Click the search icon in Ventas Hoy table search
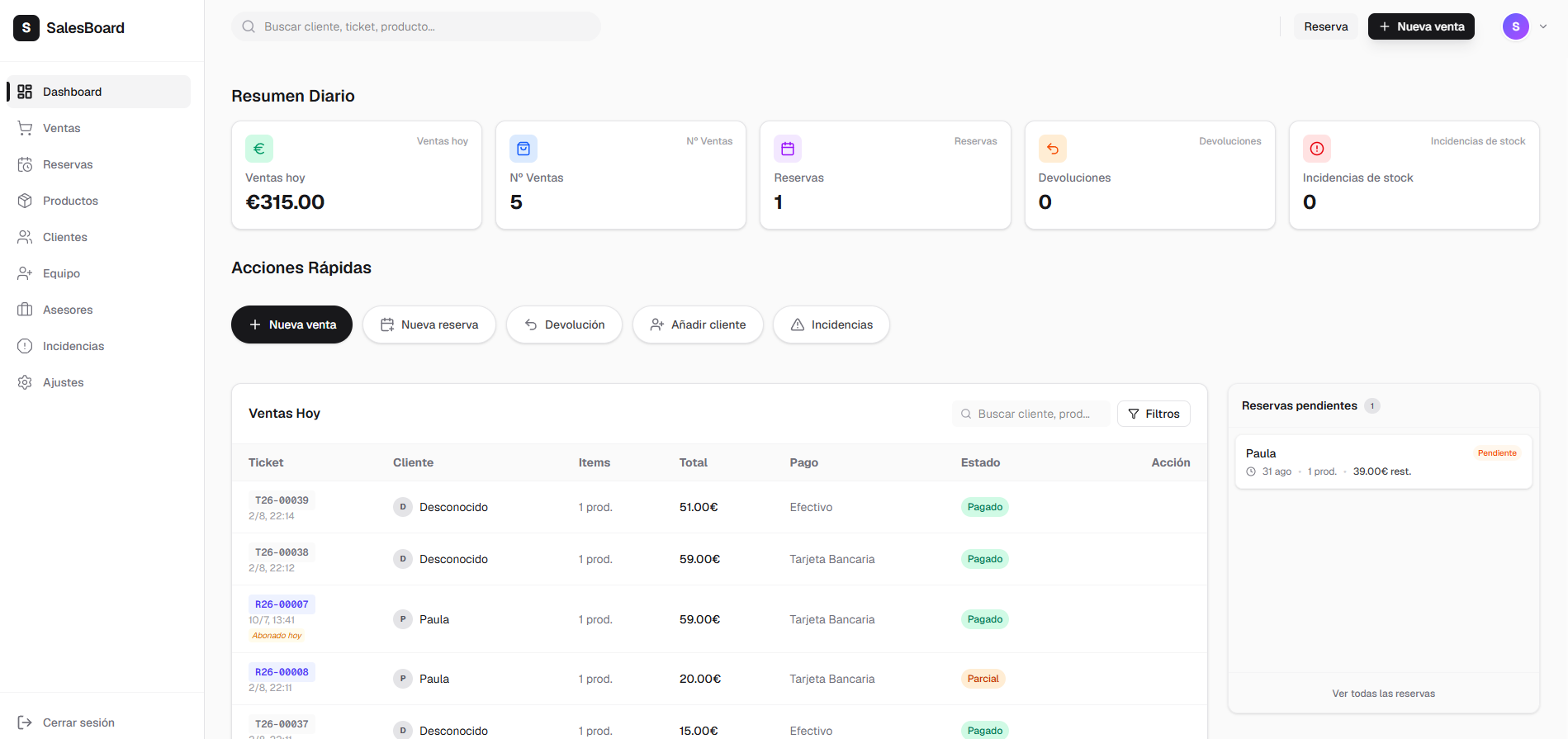Image resolution: width=1568 pixels, height=739 pixels. pos(966,414)
